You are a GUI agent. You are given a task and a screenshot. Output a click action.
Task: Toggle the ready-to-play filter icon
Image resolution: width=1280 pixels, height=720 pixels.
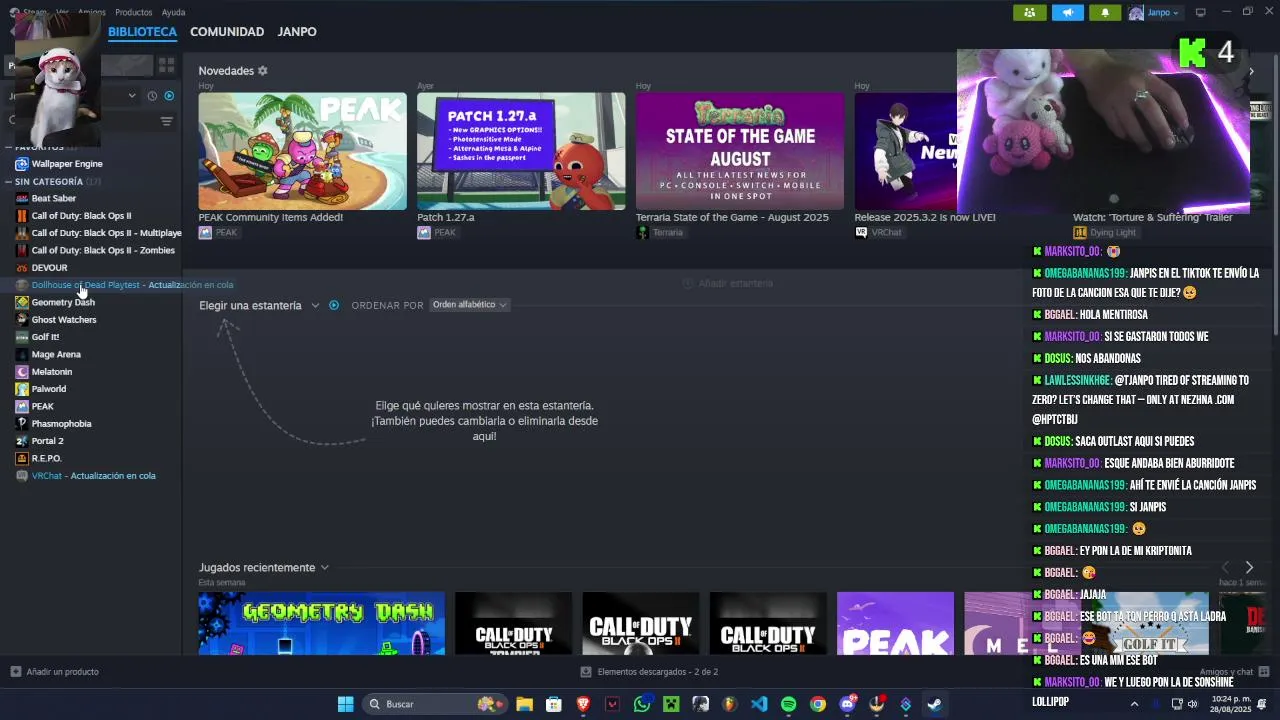click(169, 96)
